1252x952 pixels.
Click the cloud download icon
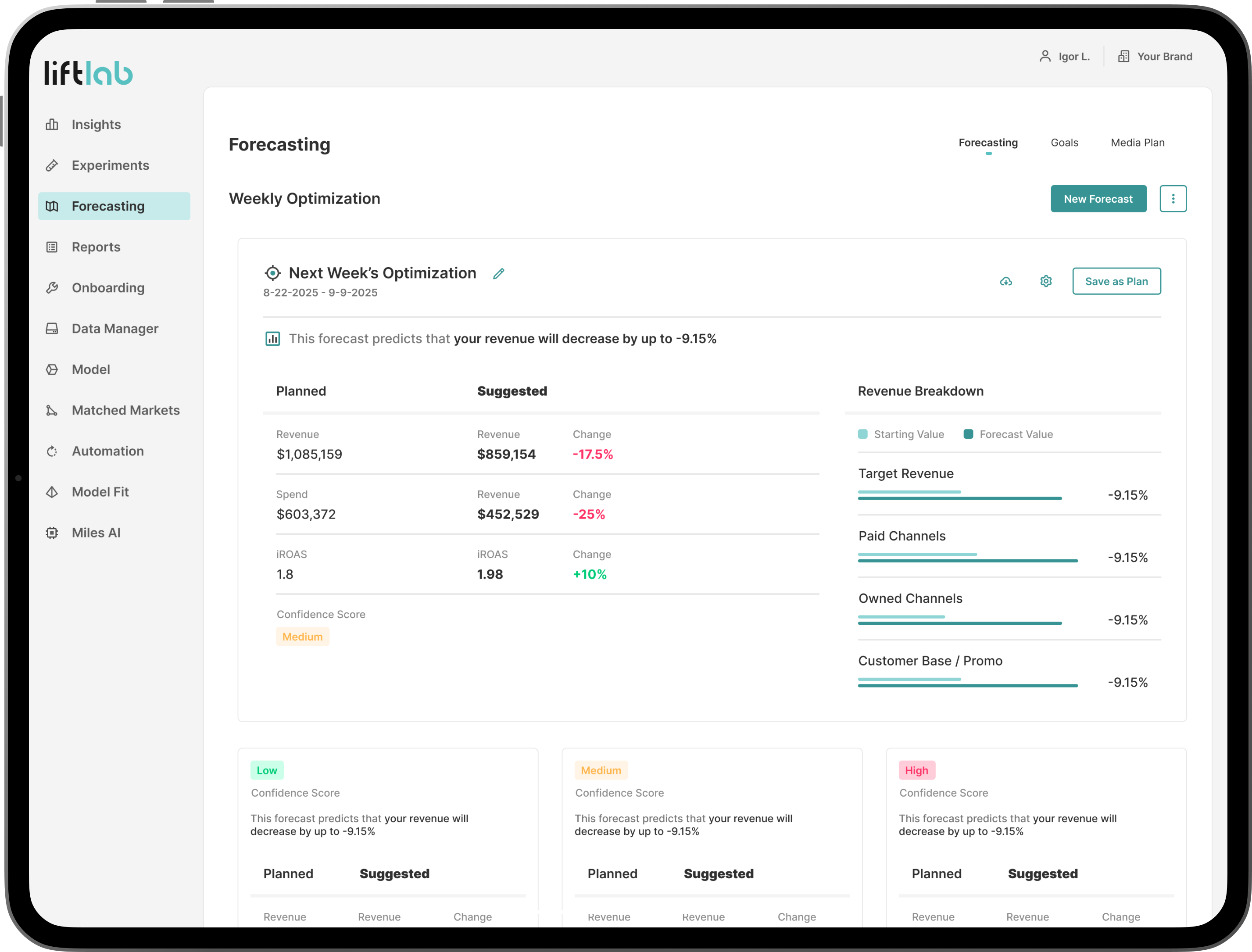[x=1005, y=281]
